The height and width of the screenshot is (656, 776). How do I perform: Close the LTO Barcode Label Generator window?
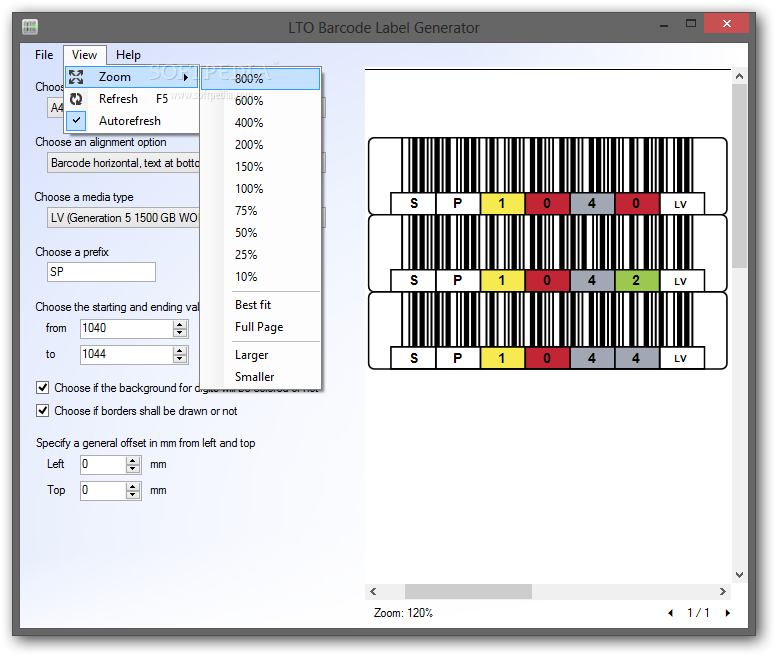(x=727, y=24)
